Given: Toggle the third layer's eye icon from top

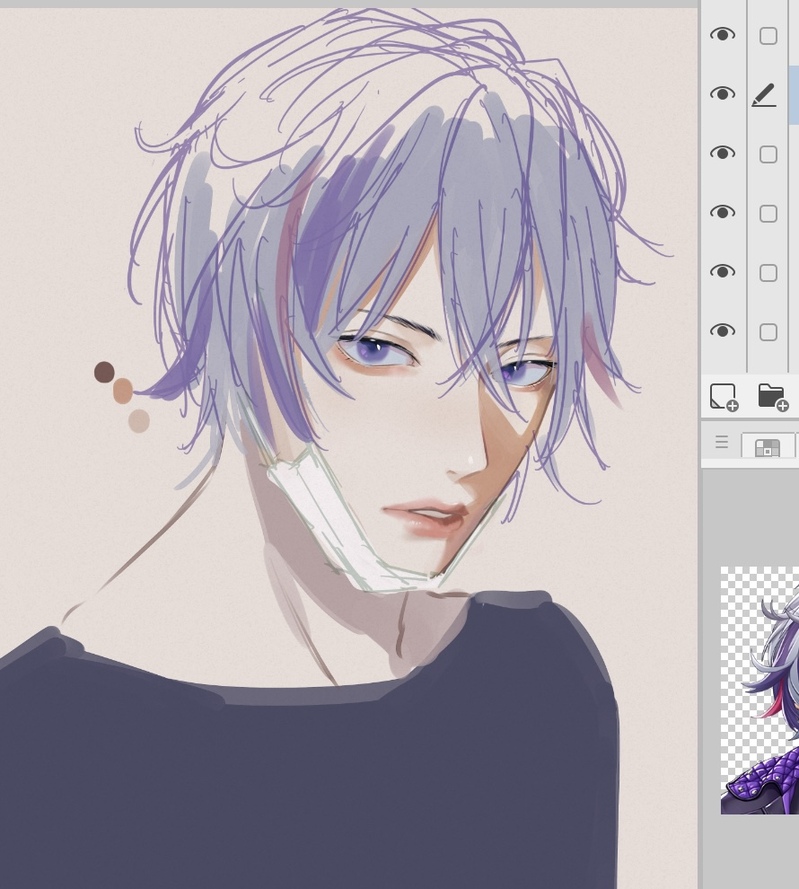Looking at the screenshot, I should click(x=722, y=153).
